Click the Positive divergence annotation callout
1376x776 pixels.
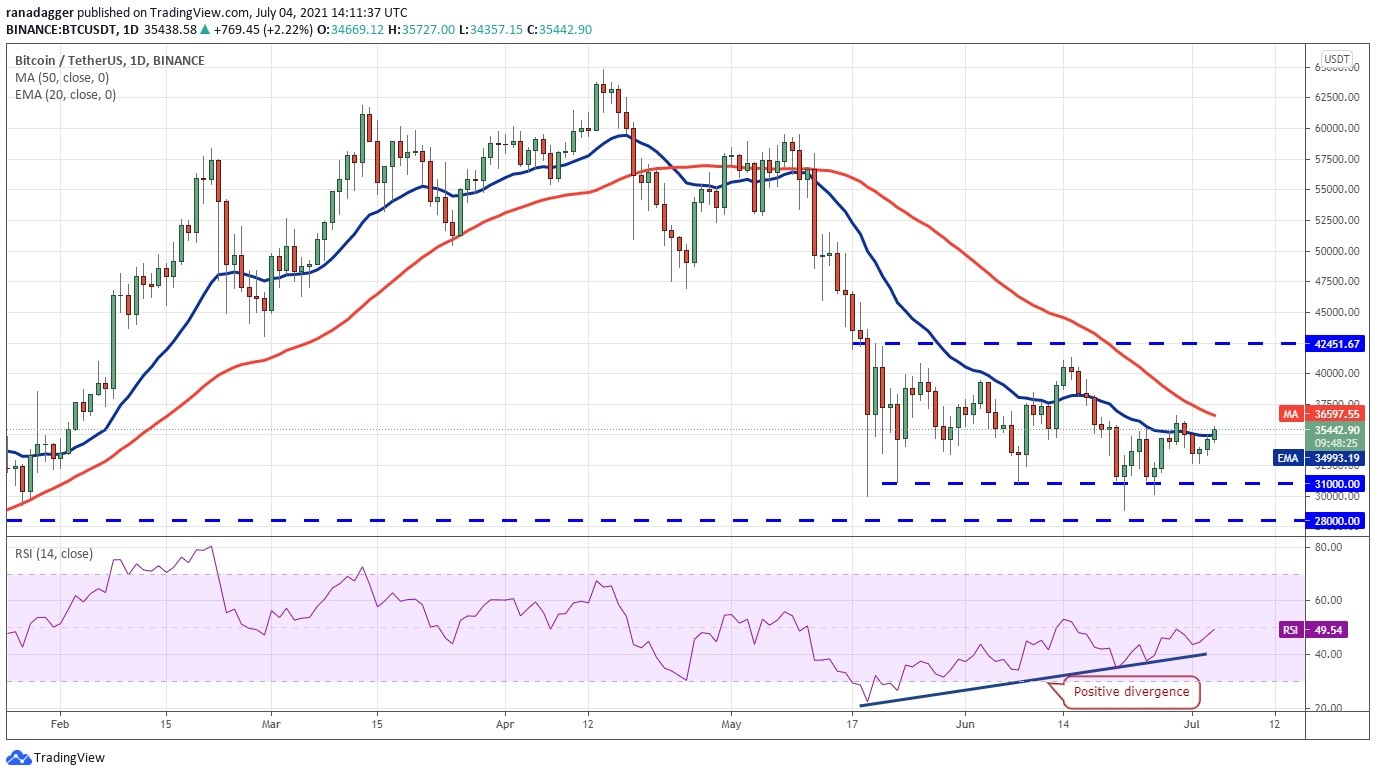(1131, 692)
